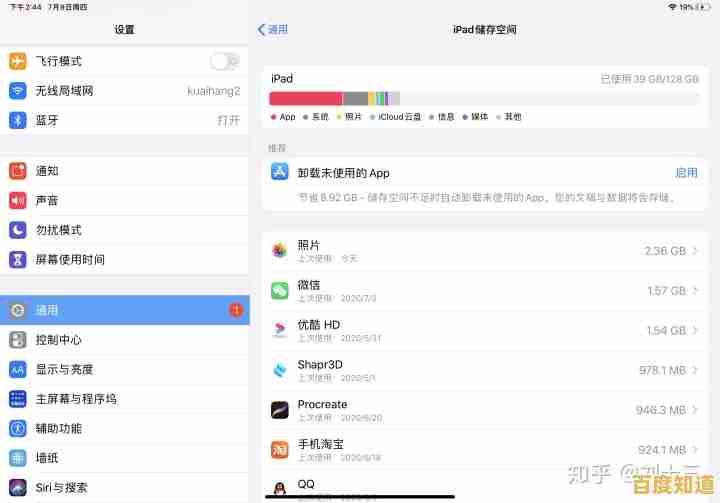The width and height of the screenshot is (720, 503).
Task: Tap the General (通用) gear icon
Action: (x=17, y=311)
